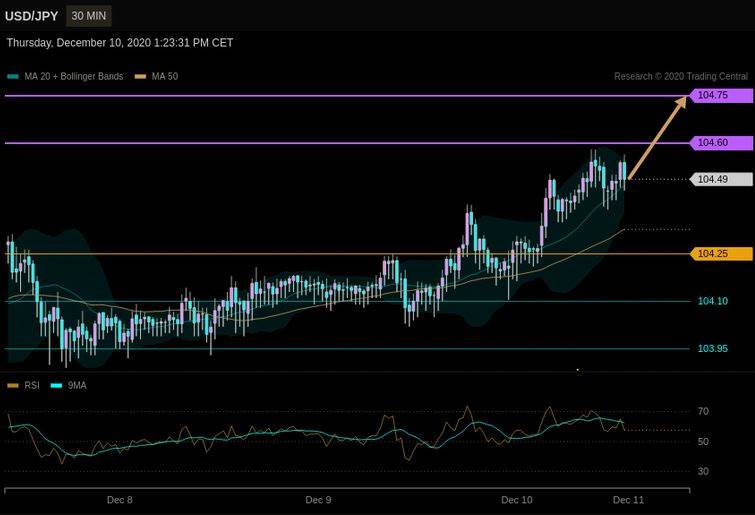755x515 pixels.
Task: Click the RSI 70 level label
Action: pos(703,412)
